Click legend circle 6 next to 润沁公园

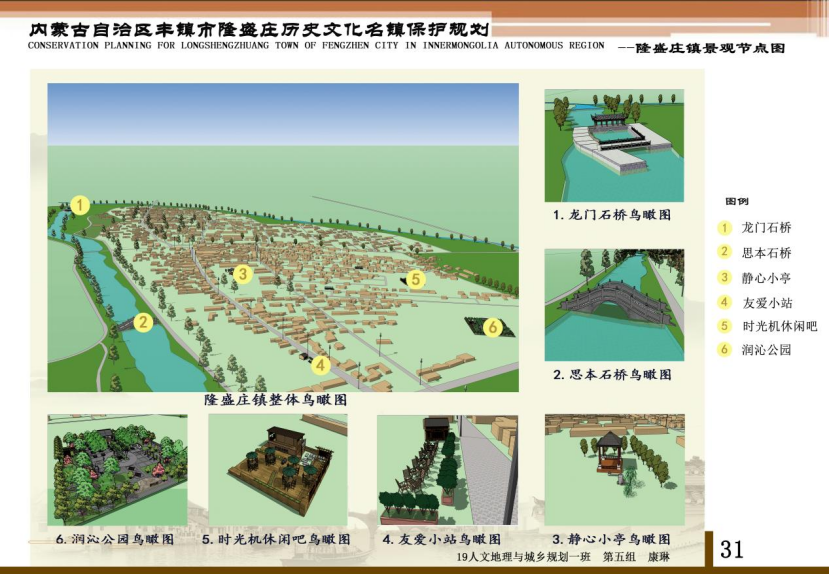[724, 350]
